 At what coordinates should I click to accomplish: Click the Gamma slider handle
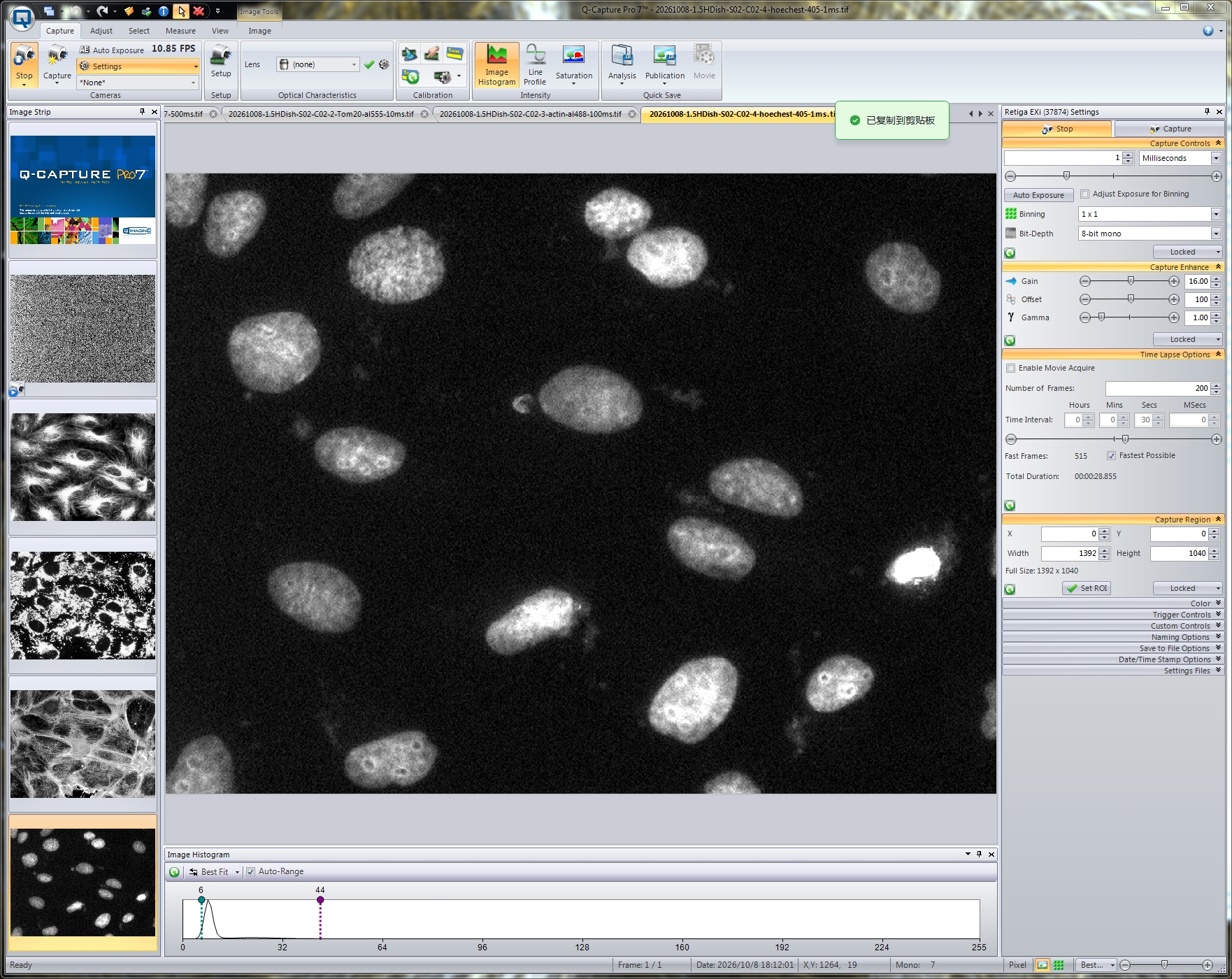coord(1101,317)
